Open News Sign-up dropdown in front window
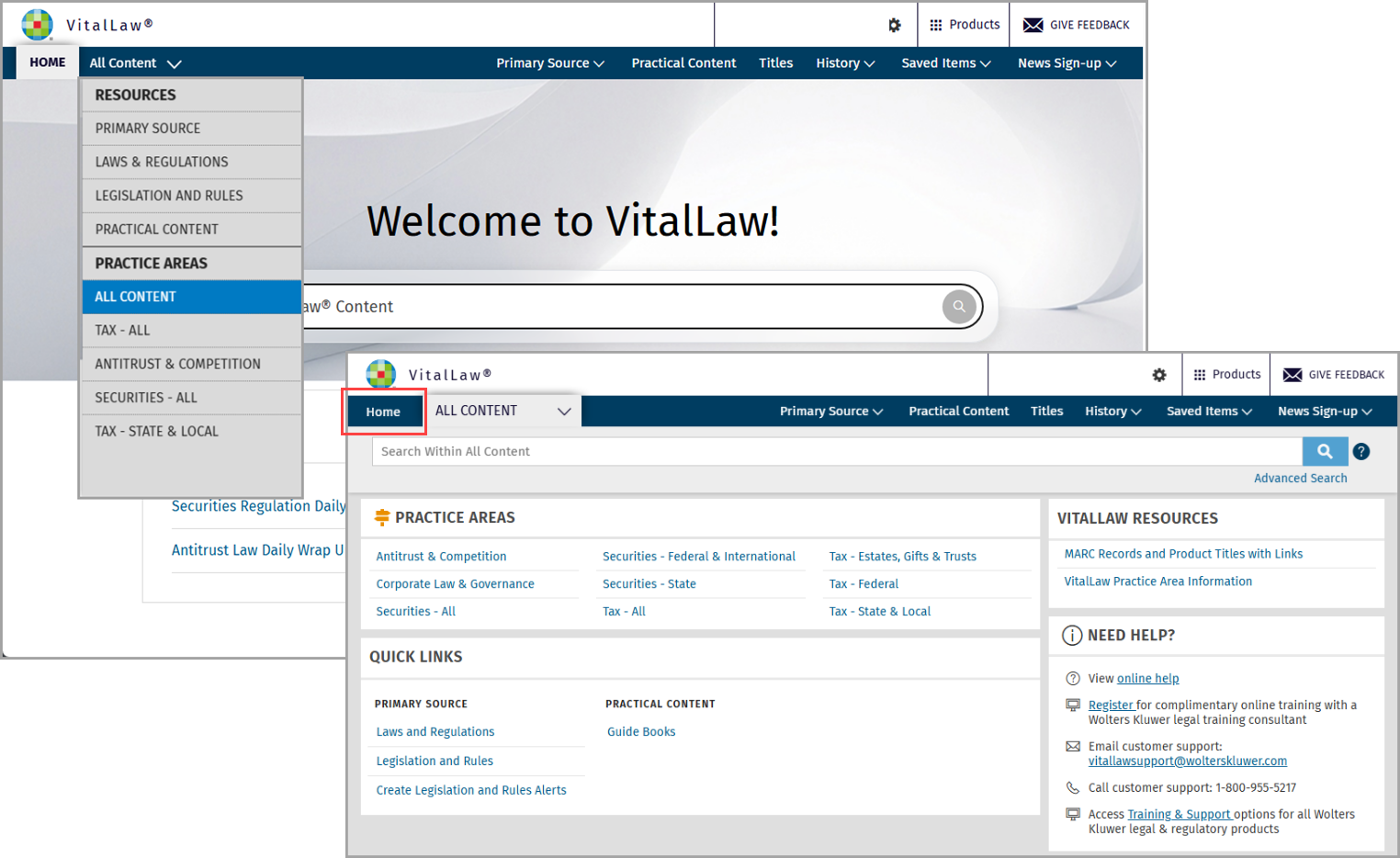 click(1325, 412)
